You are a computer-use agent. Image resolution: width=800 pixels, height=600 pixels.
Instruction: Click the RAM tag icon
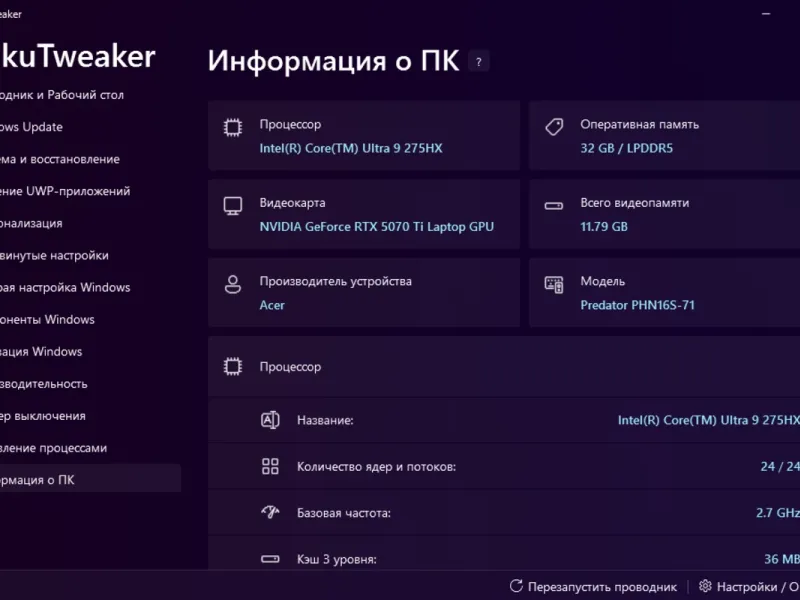[x=554, y=127]
